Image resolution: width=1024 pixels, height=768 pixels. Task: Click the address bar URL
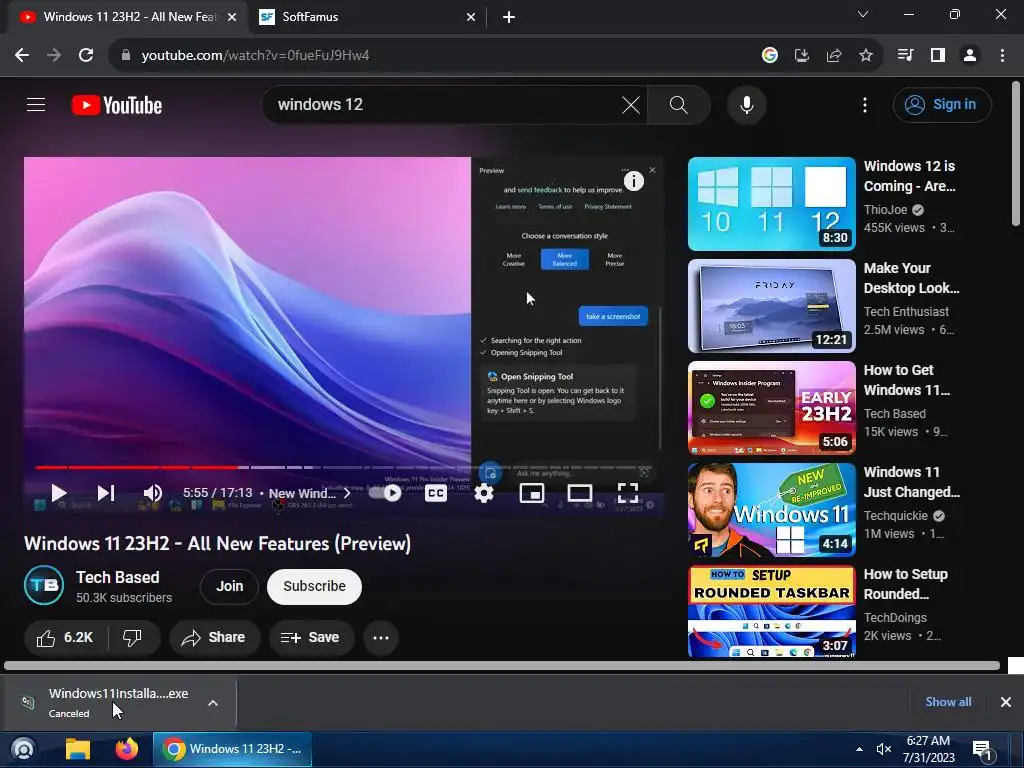[255, 56]
